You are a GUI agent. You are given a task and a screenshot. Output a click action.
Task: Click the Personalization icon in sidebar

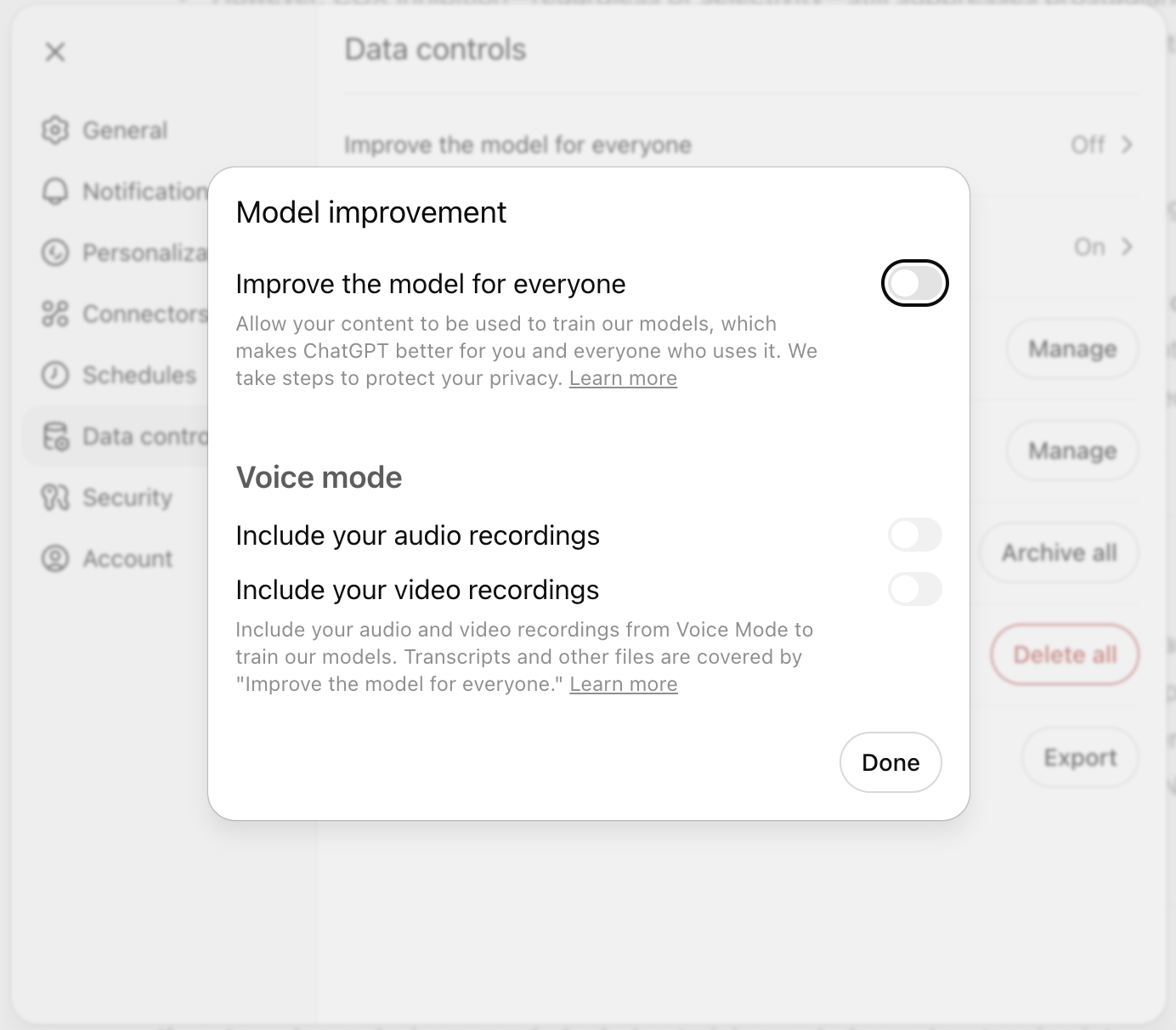(x=55, y=252)
